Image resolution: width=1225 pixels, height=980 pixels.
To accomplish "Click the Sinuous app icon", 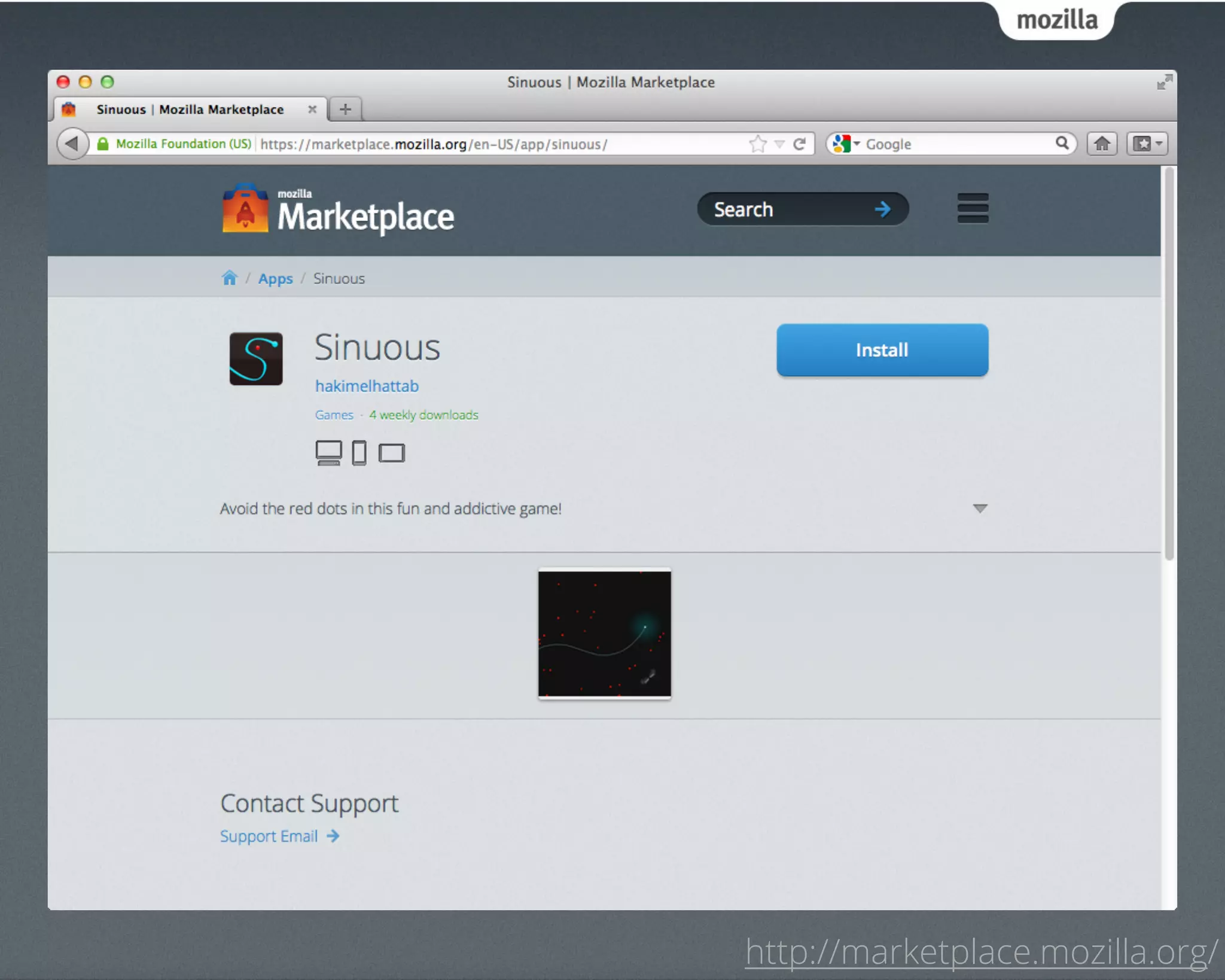I will 256,358.
